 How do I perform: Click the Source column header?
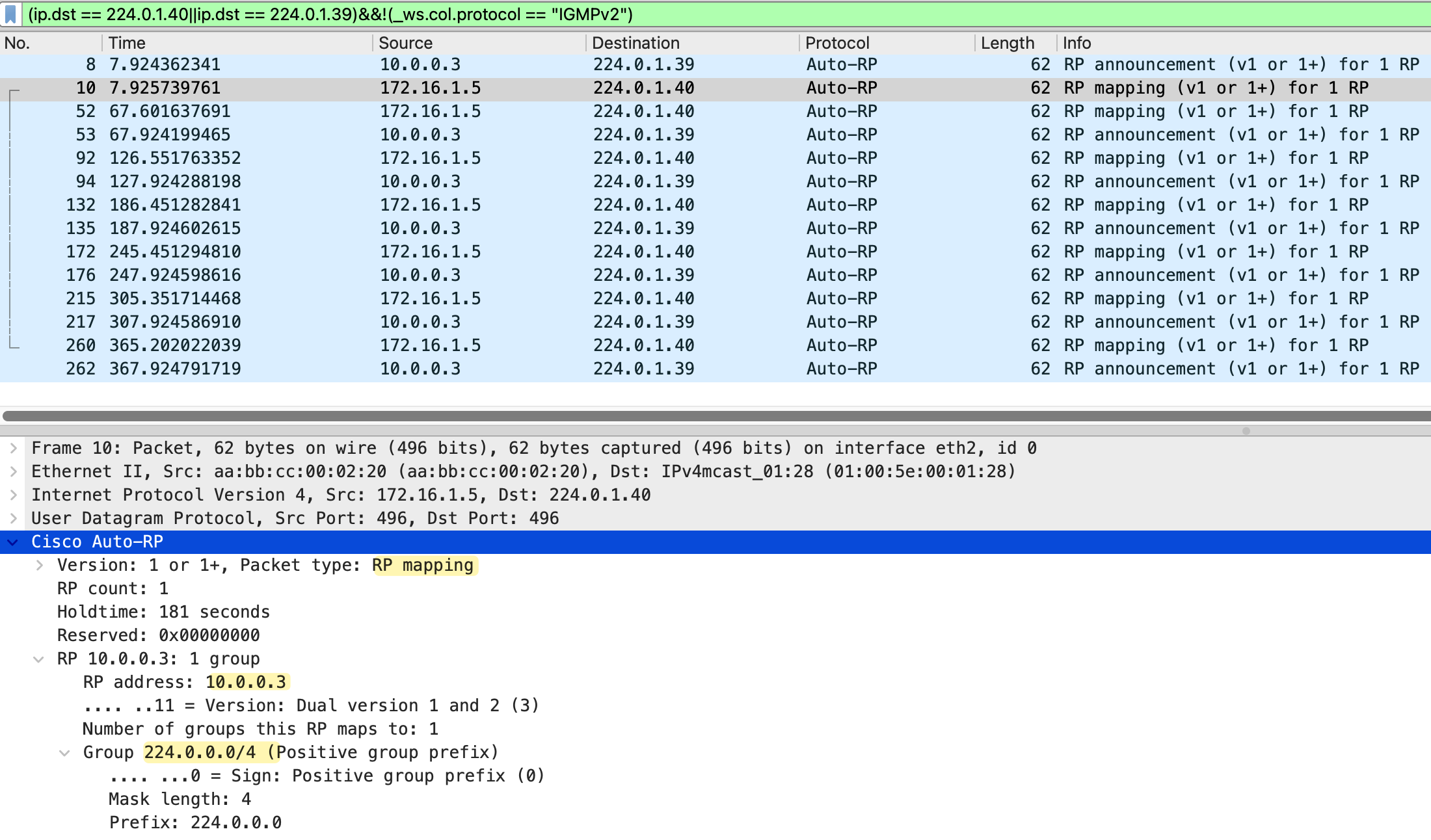point(406,43)
